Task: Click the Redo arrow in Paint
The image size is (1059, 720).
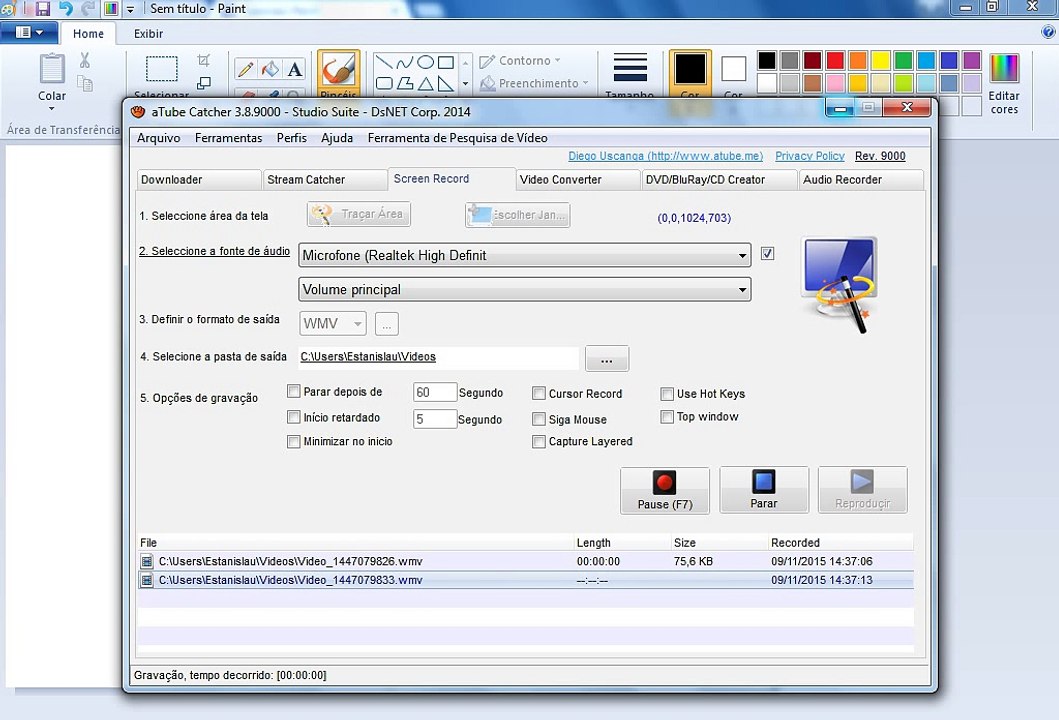Action: pos(88,9)
